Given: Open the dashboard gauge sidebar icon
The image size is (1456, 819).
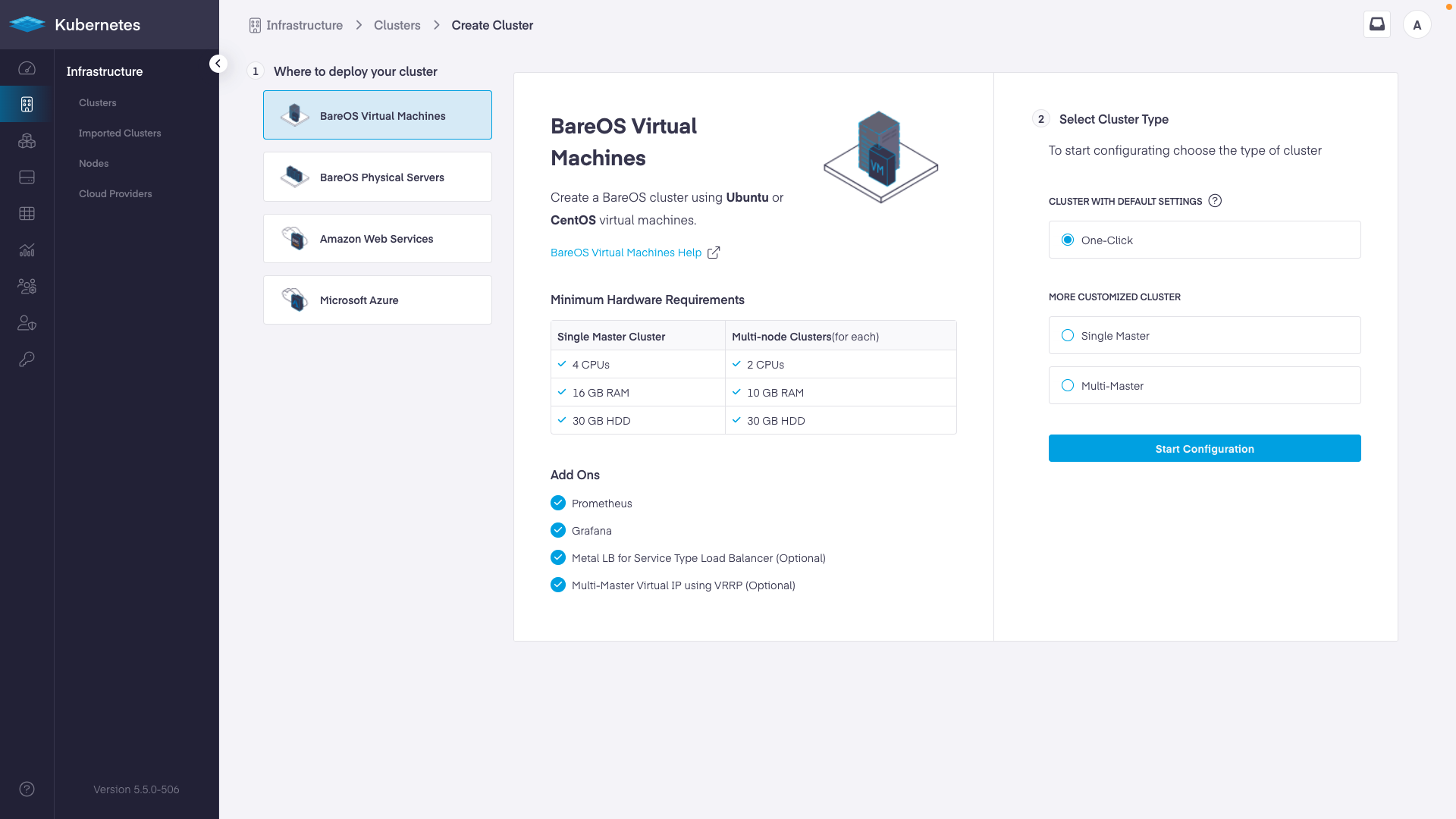Looking at the screenshot, I should click(x=27, y=68).
